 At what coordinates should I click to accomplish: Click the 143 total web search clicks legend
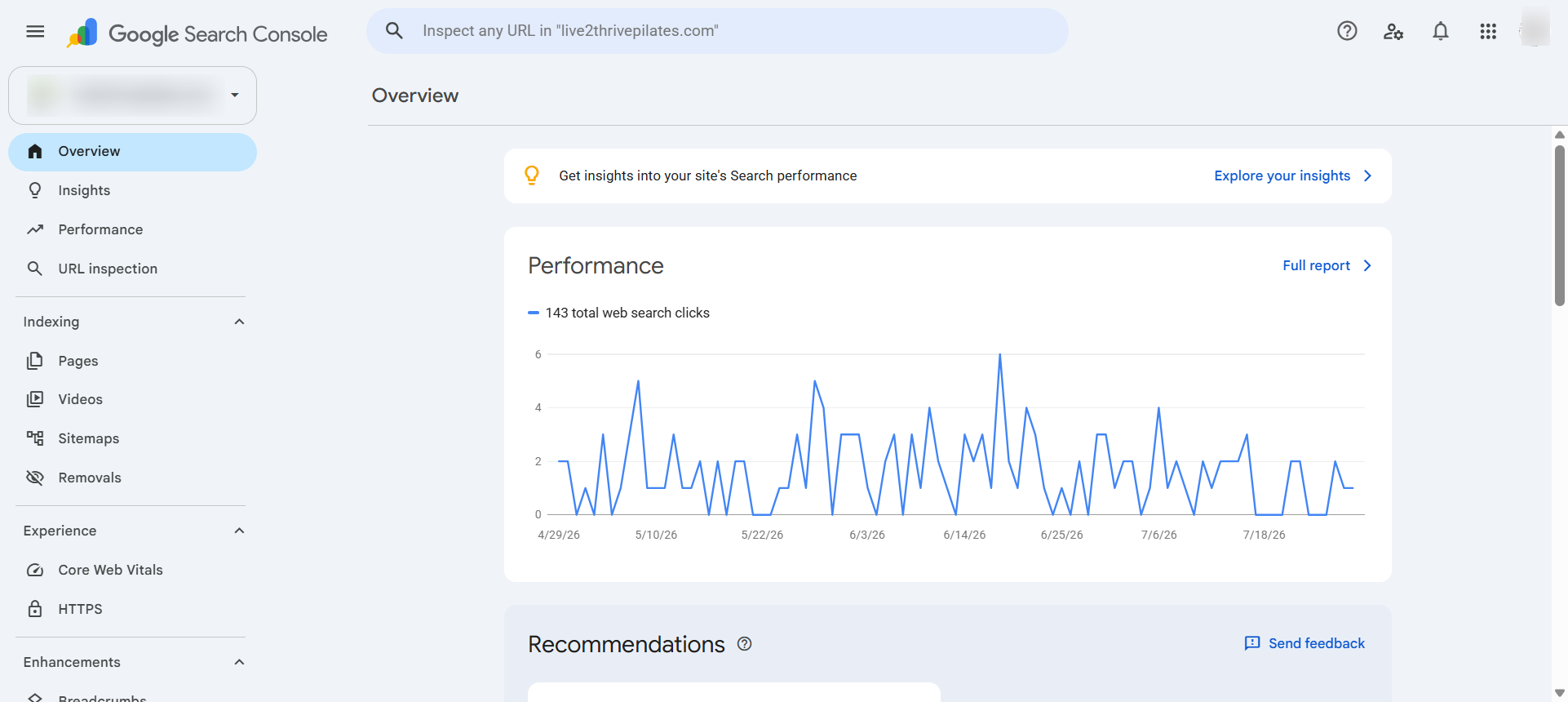(619, 313)
